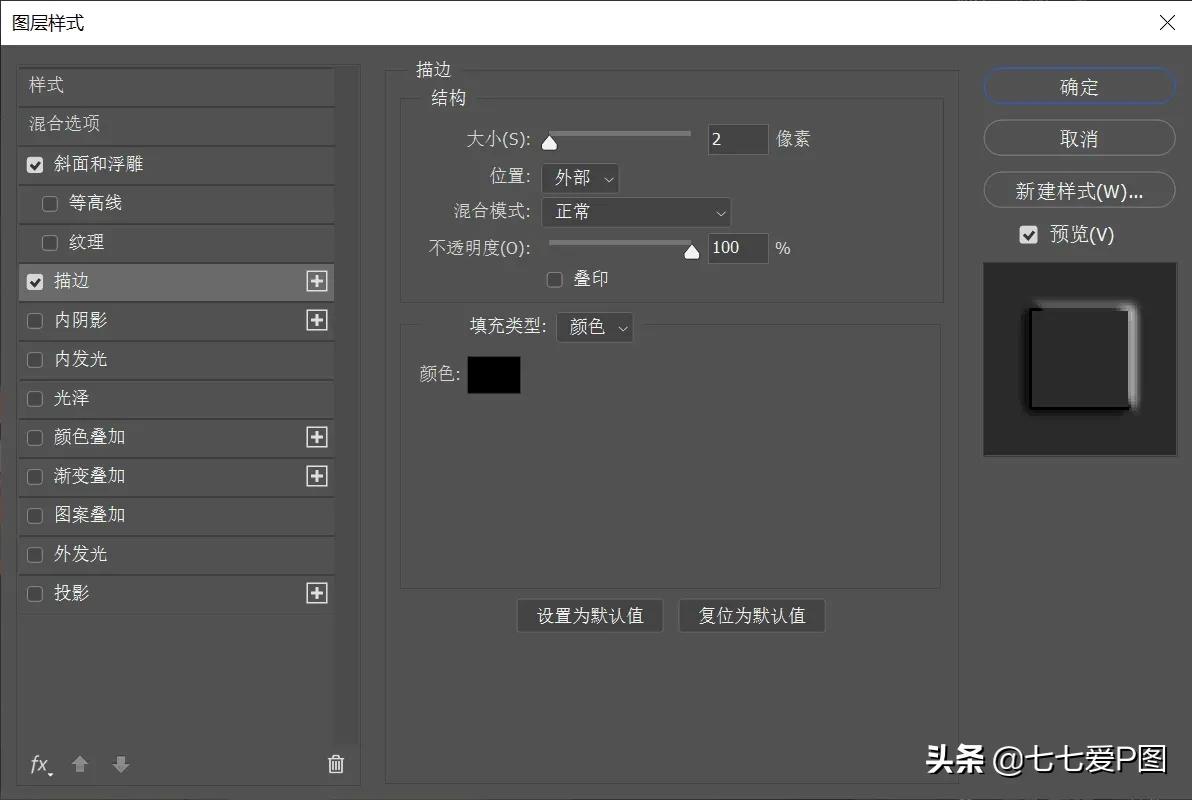Select the 斜面和浮雕 row label
This screenshot has height=800, width=1192.
99,164
